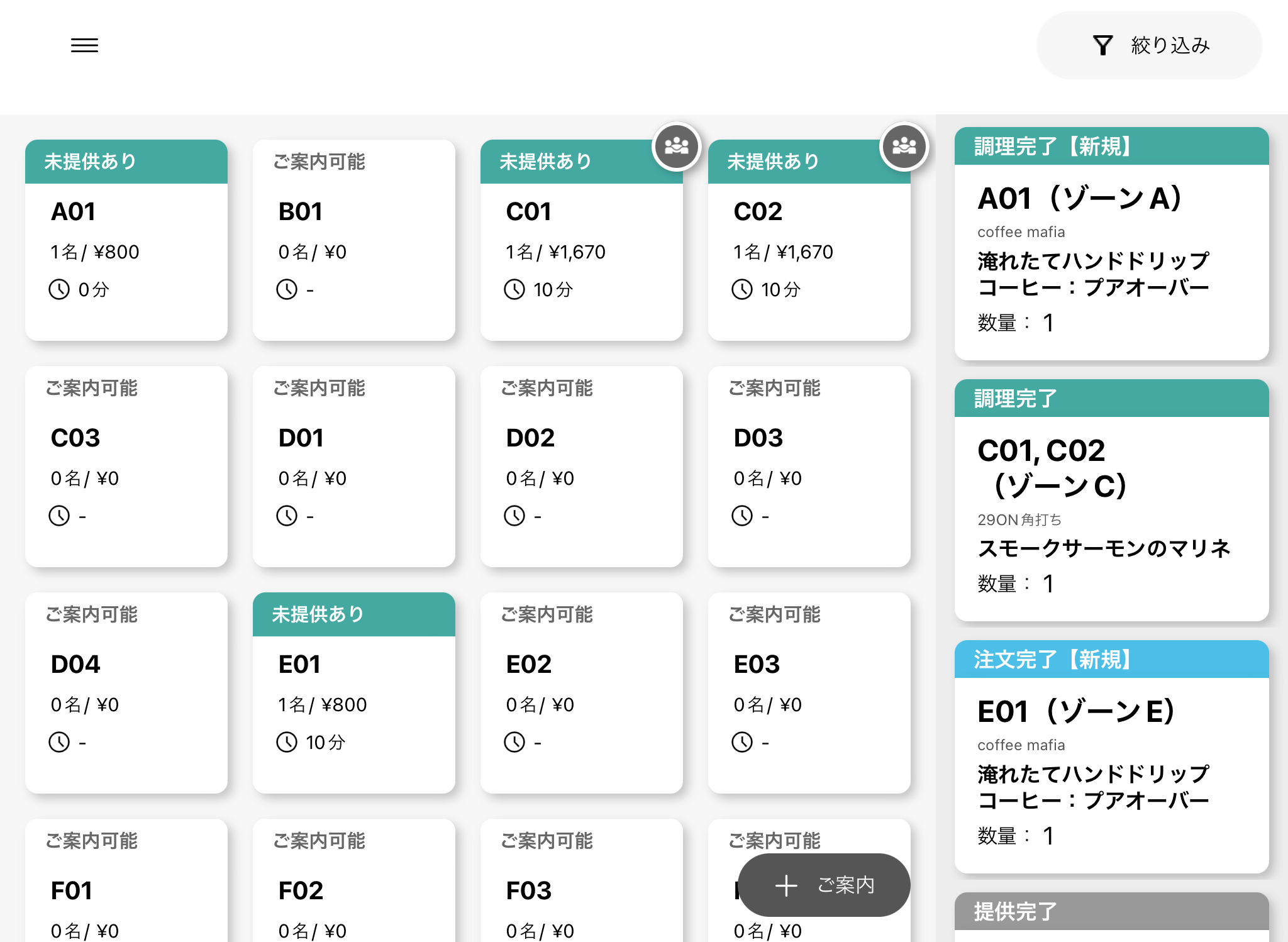Click the clock icon on table E01

point(287,742)
